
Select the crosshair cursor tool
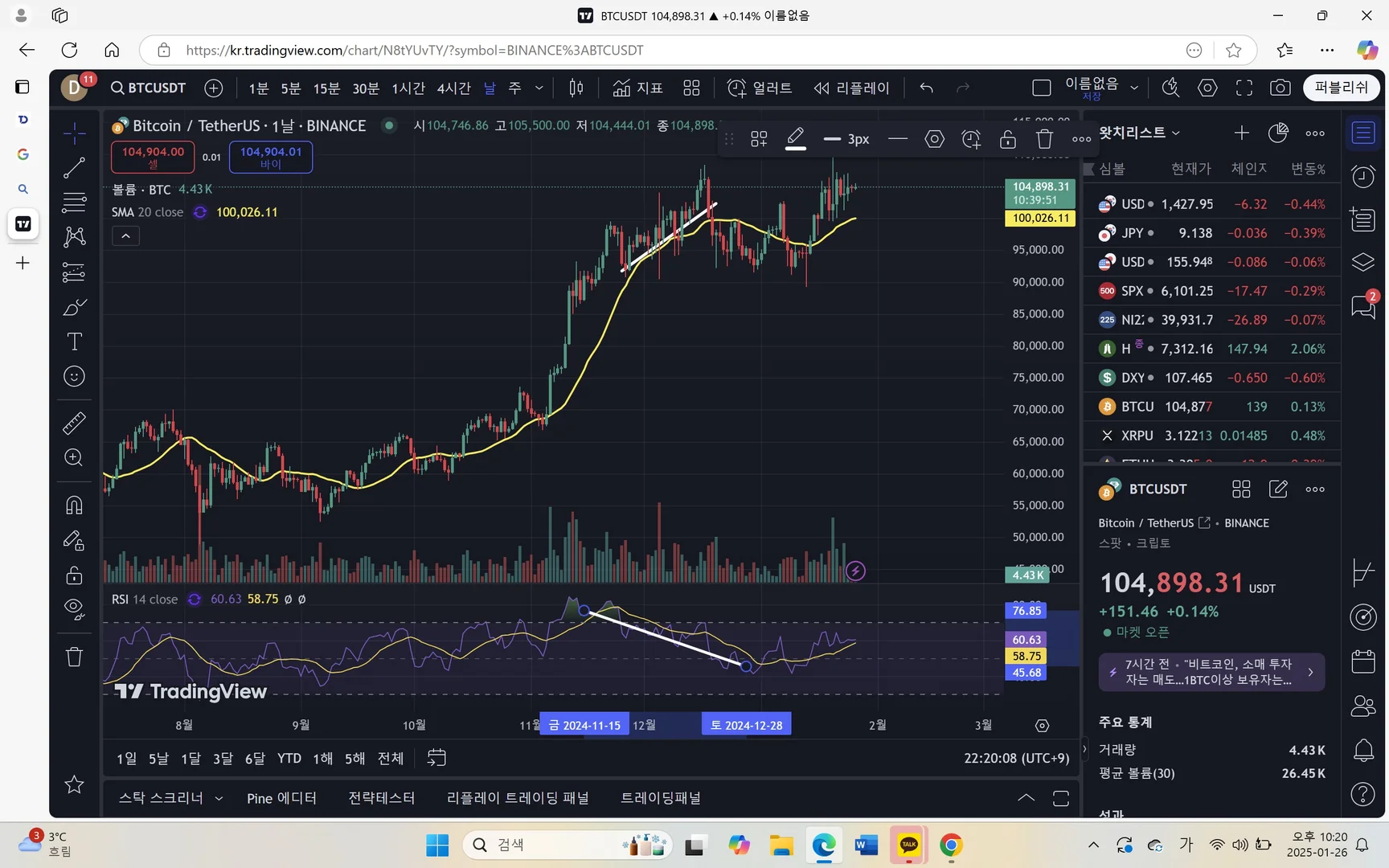74,133
